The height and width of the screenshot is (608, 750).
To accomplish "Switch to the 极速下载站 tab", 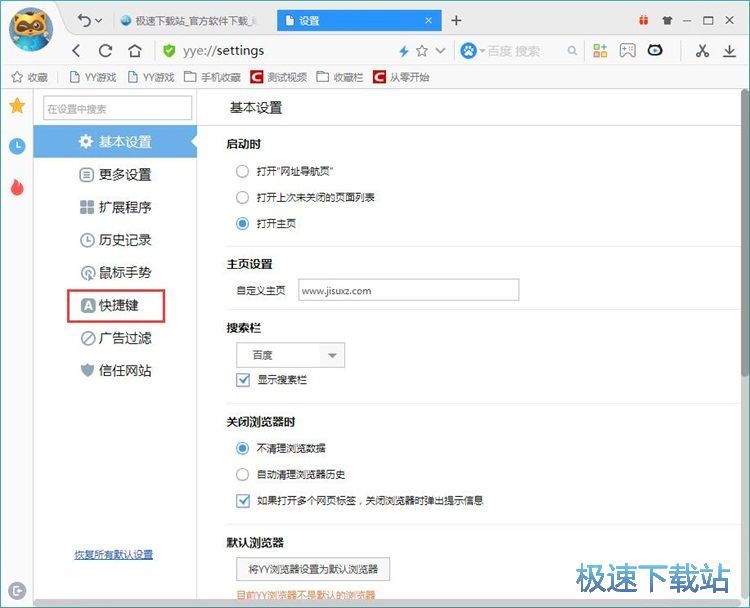I will 189,21.
